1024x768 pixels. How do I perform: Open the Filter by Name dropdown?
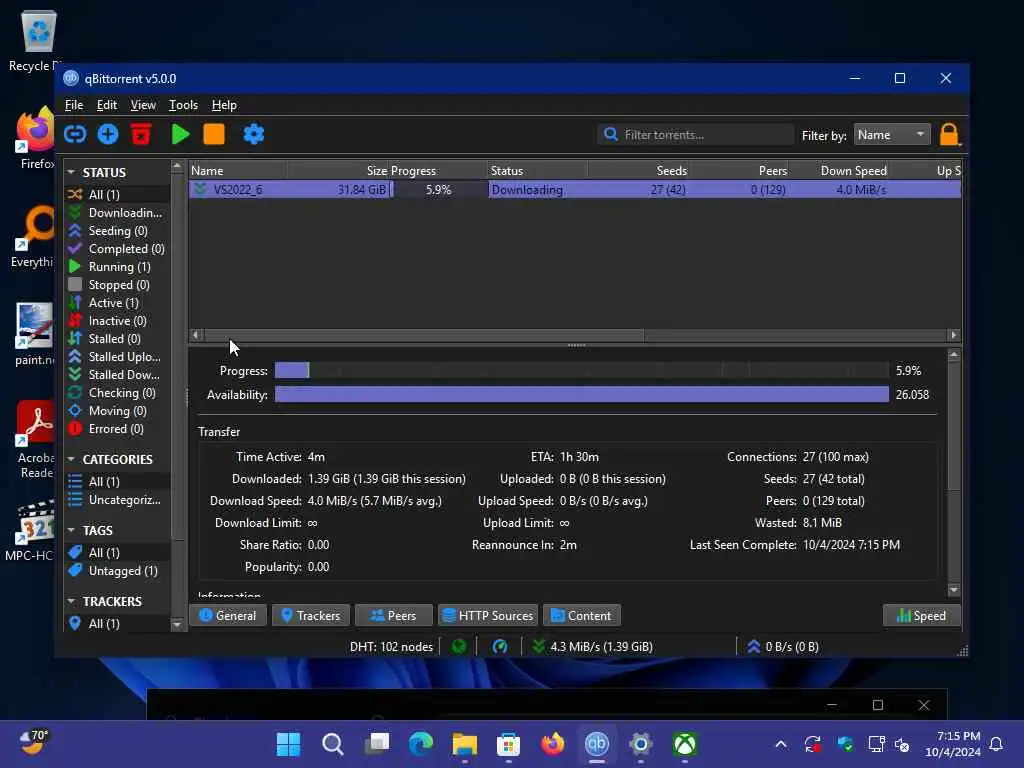point(892,135)
